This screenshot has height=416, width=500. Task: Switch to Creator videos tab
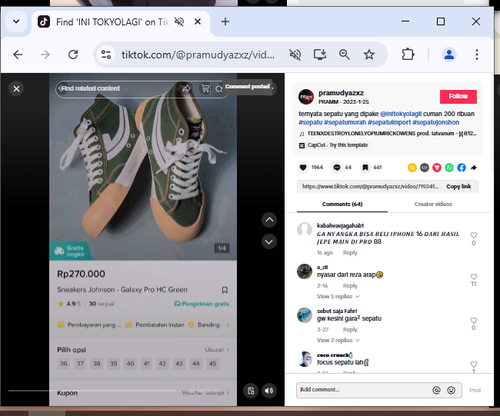tap(433, 204)
